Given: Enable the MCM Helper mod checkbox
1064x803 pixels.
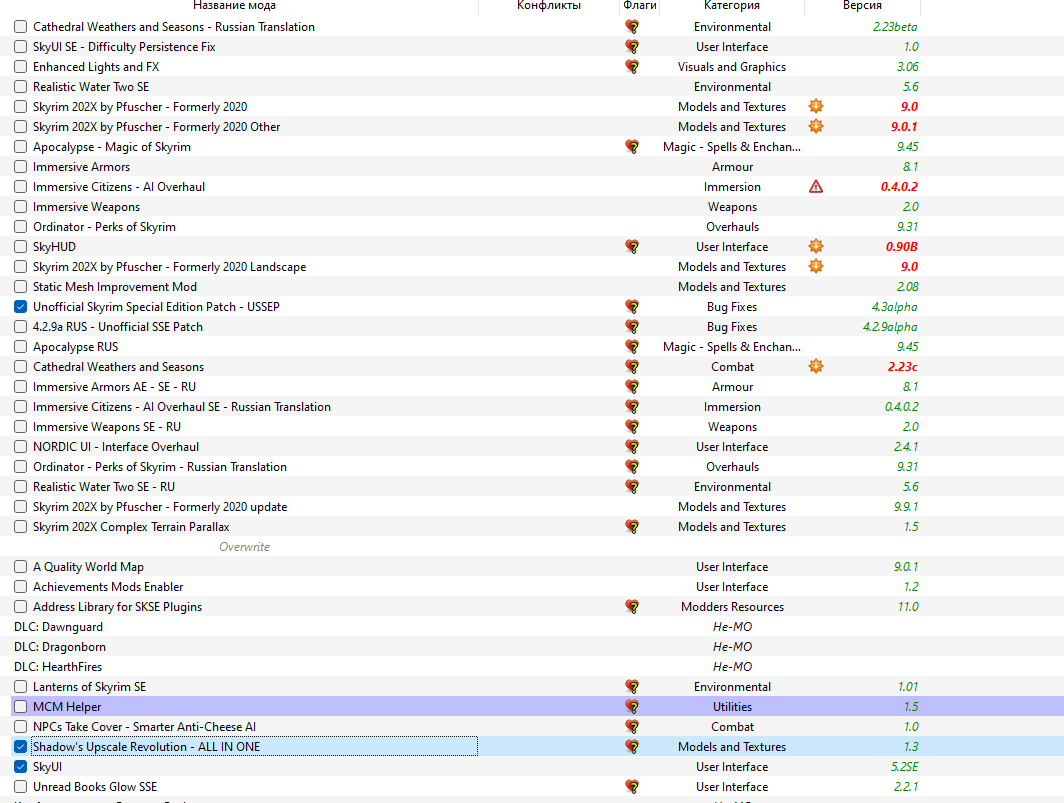Looking at the screenshot, I should click(20, 707).
